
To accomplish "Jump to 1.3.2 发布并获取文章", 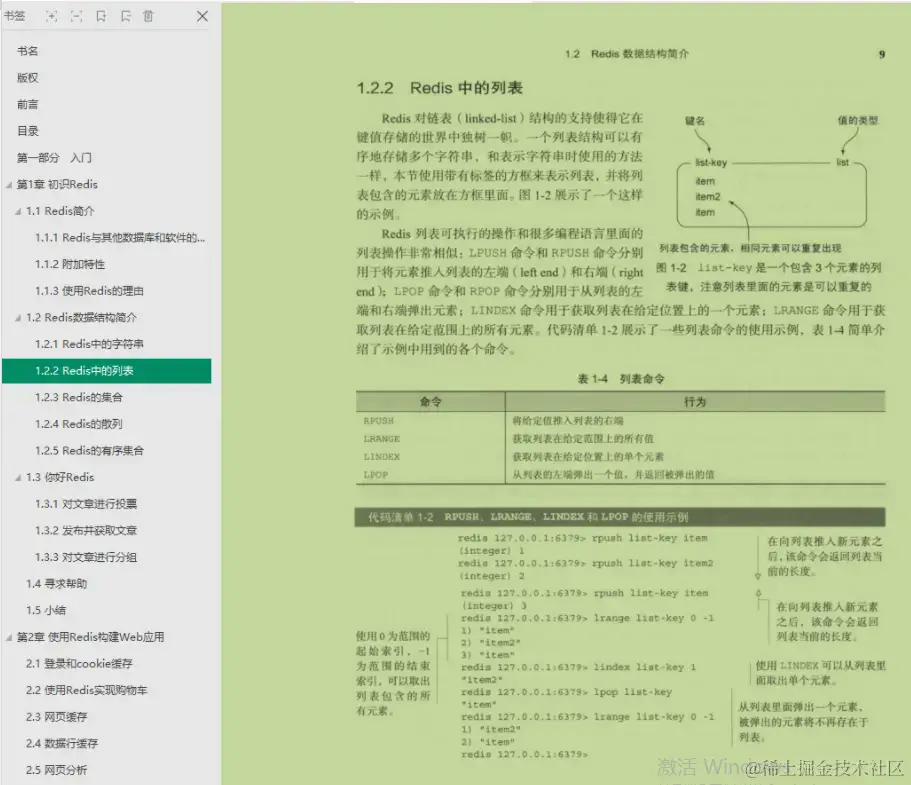I will 85,531.
